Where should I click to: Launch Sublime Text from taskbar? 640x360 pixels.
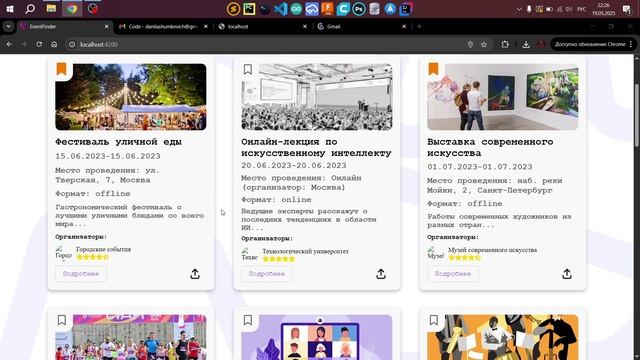233,9
